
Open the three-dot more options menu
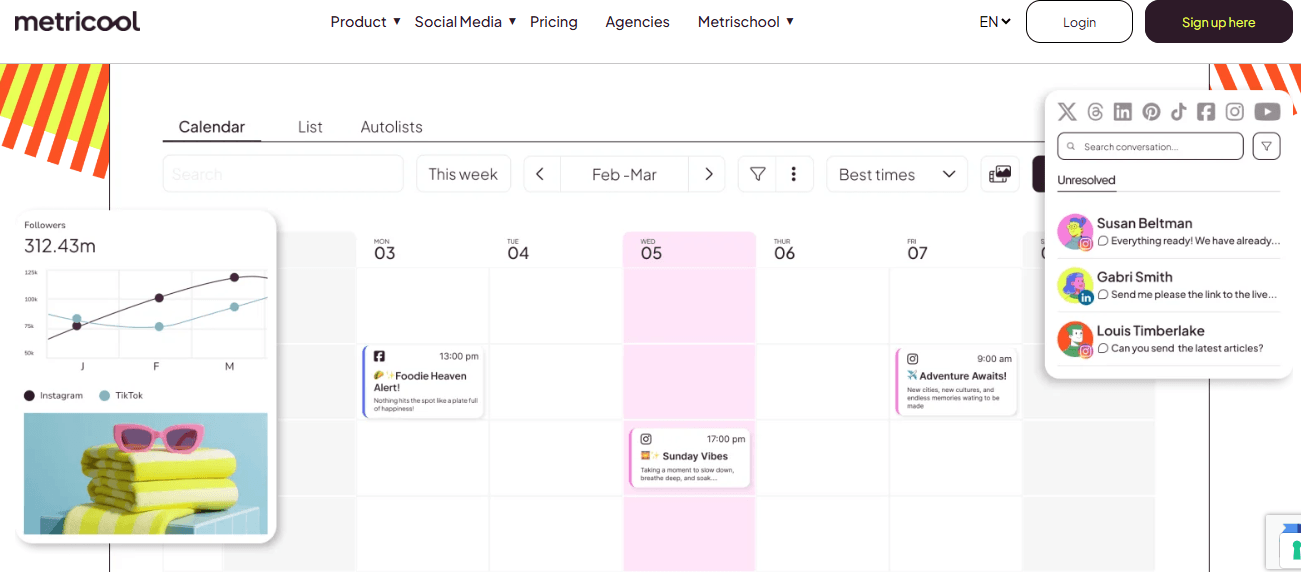click(x=794, y=174)
